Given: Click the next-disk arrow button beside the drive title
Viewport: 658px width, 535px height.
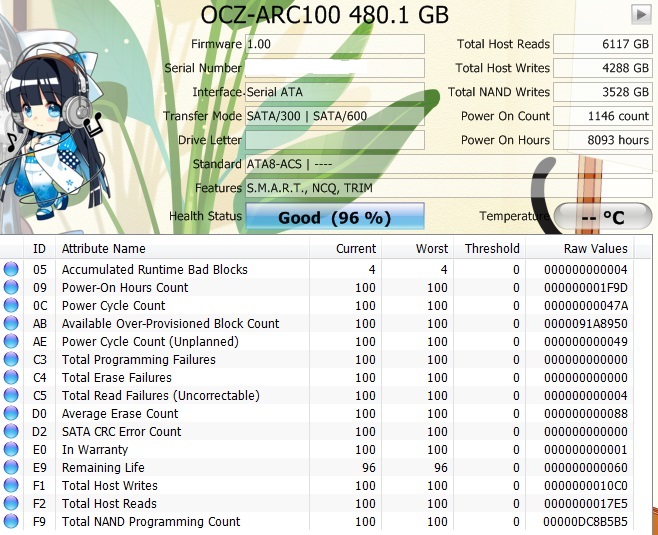Looking at the screenshot, I should [641, 15].
